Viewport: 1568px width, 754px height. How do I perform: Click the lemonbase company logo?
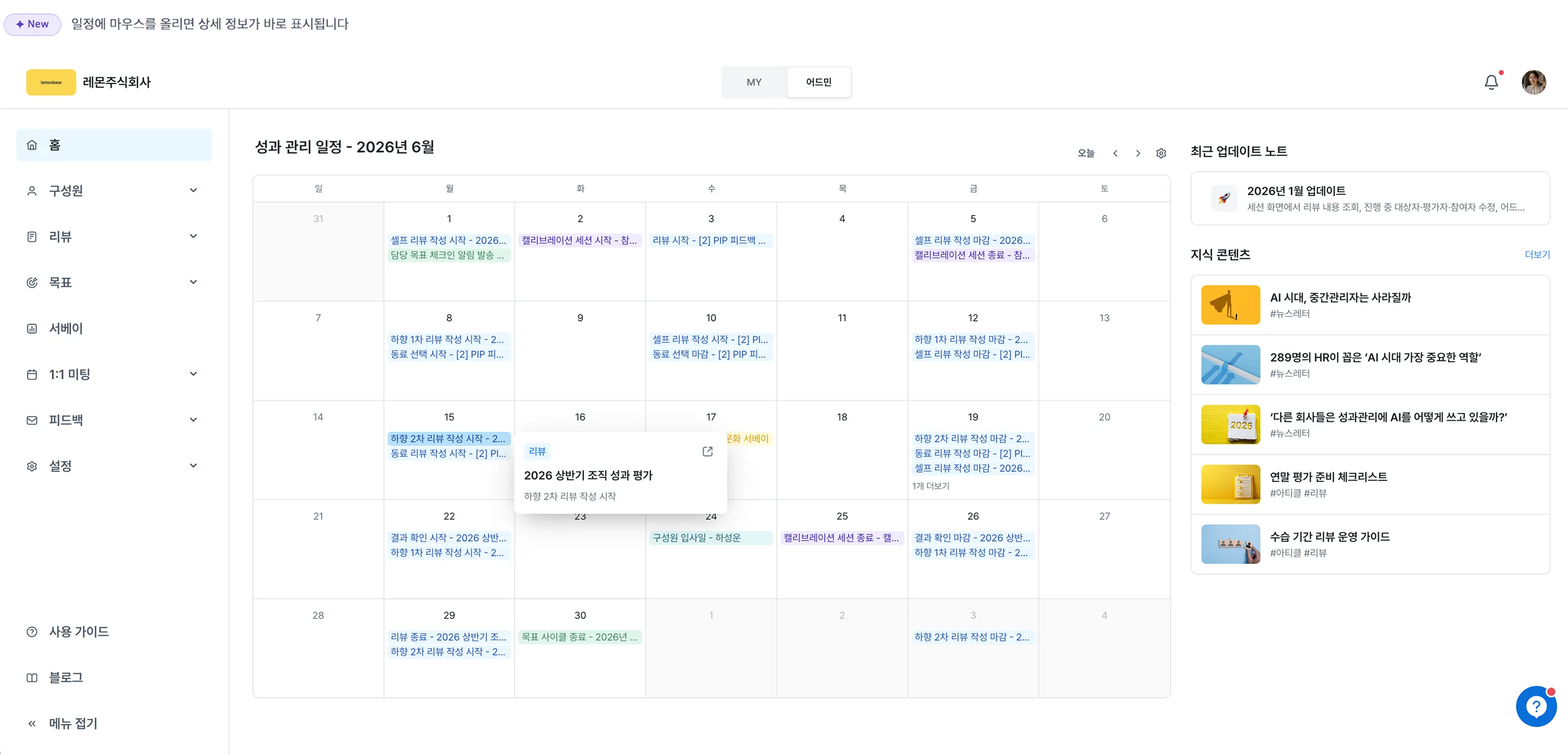[x=51, y=82]
